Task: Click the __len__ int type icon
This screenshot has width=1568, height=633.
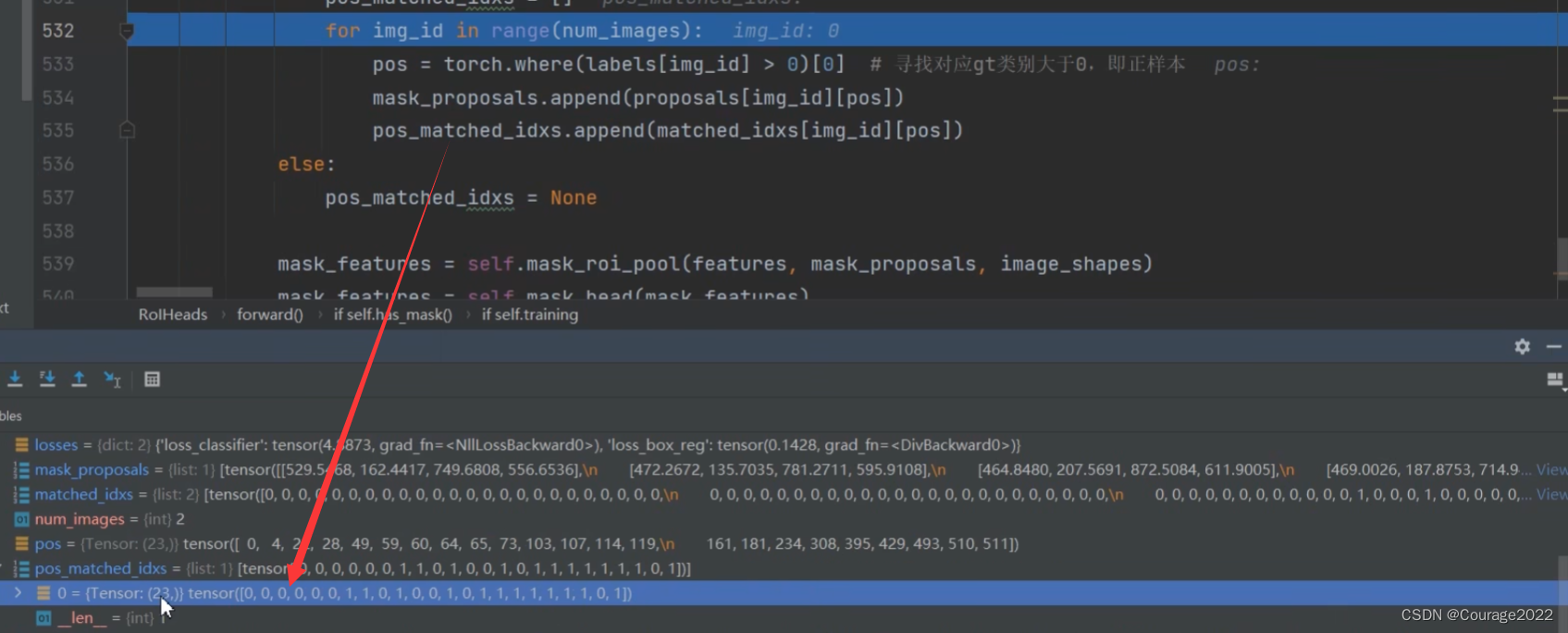Action: [43, 618]
